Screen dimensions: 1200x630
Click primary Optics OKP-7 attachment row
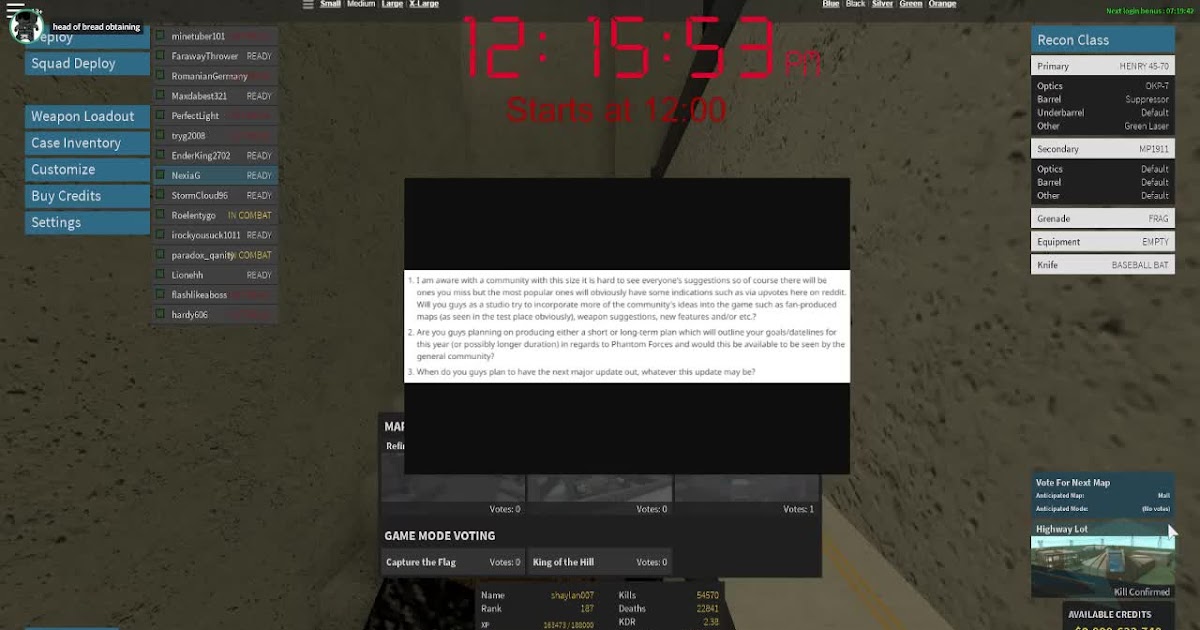pos(1103,86)
